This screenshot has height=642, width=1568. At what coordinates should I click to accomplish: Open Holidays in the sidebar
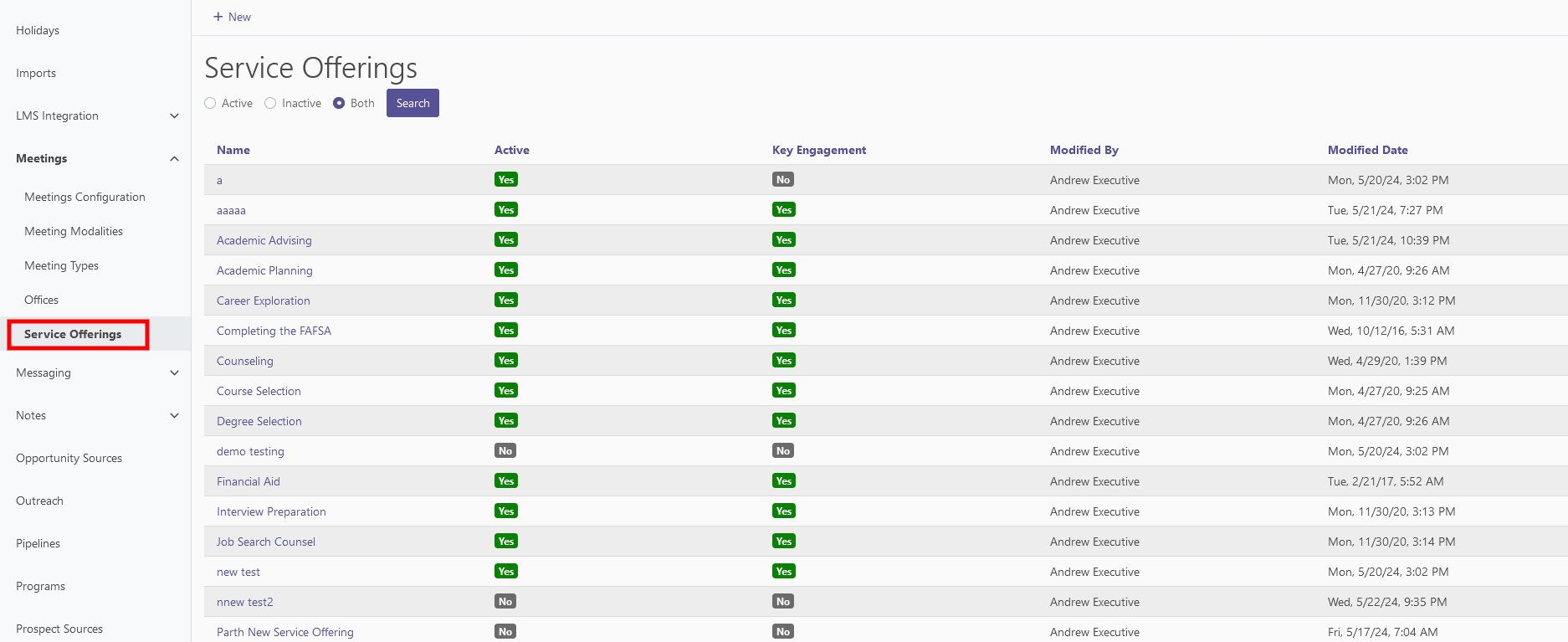point(38,30)
